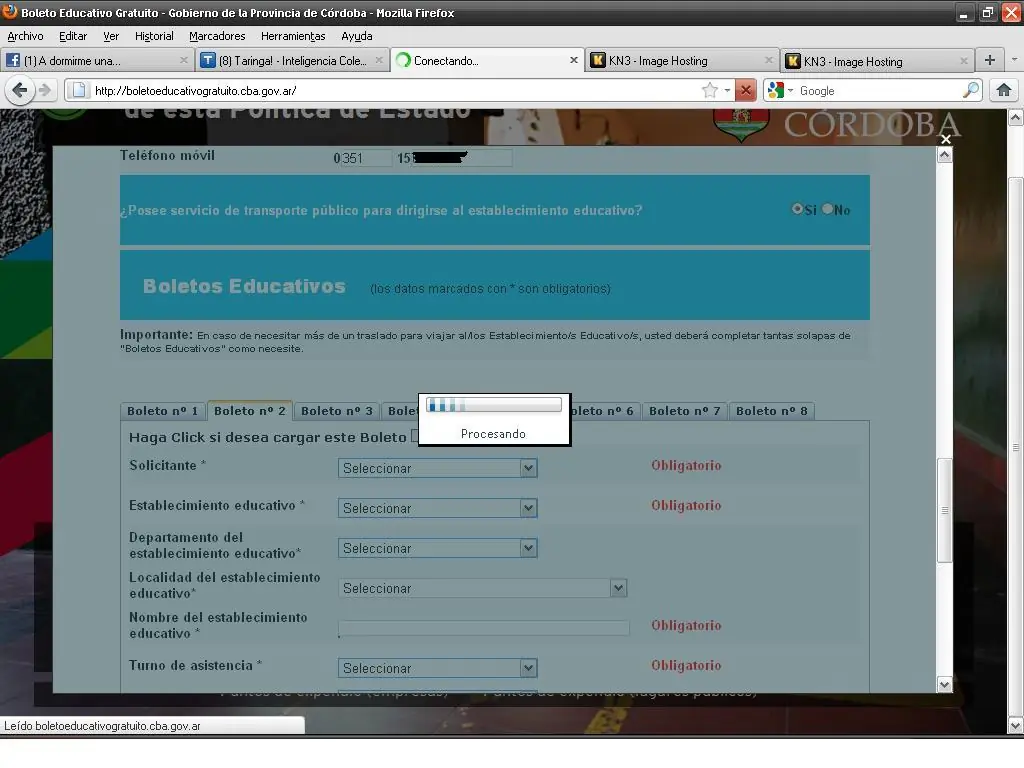Screen dimensions: 1024x768
Task: Click the form's inner scrollbar thumb
Action: pos(944,510)
